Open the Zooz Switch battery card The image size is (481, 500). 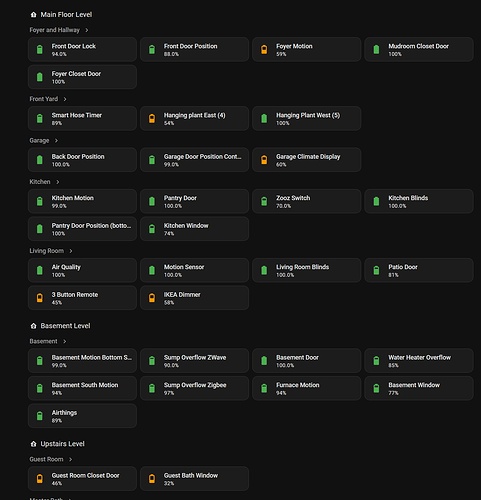pos(307,201)
